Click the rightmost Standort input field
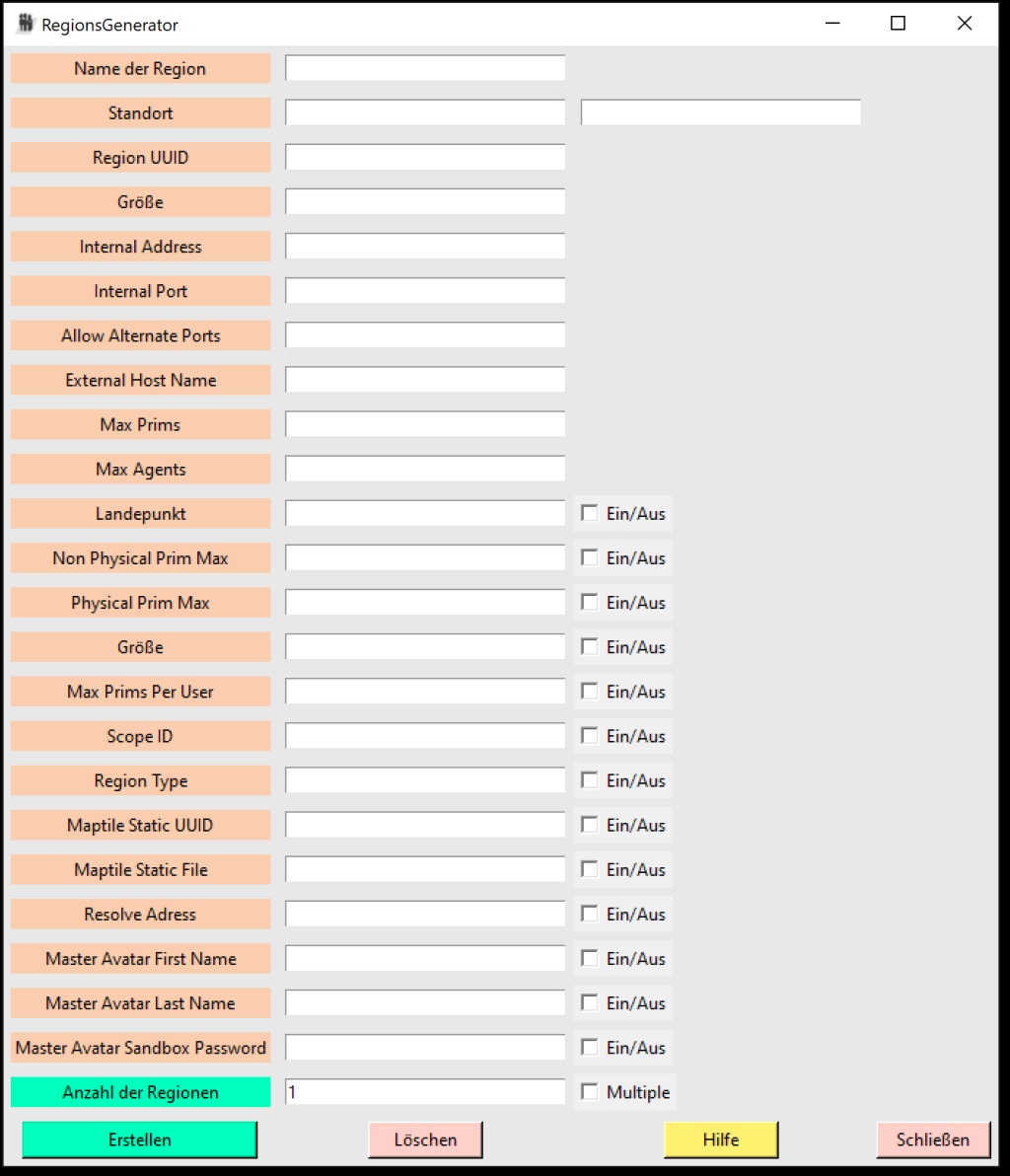 point(721,112)
